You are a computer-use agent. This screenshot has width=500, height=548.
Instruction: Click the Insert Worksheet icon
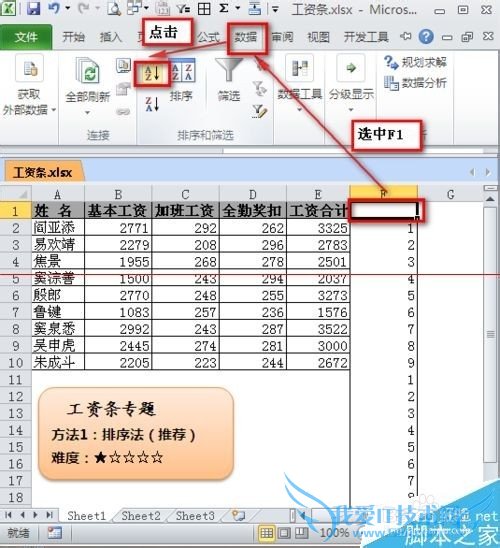[239, 515]
